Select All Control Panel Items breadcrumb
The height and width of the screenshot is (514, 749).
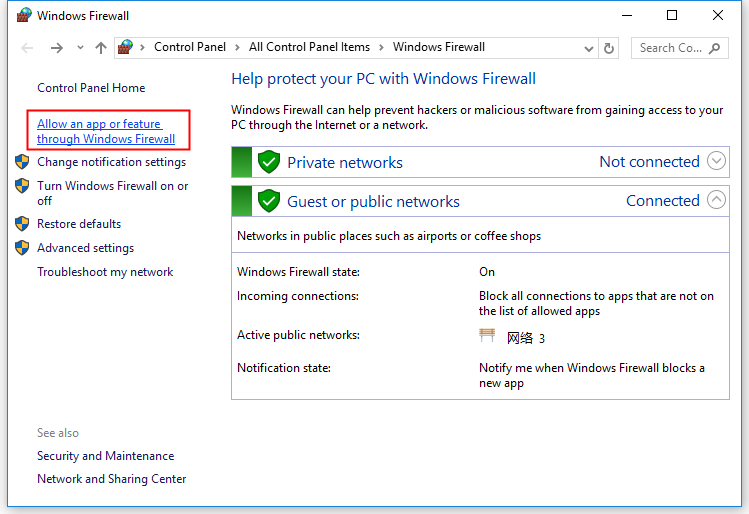[x=309, y=47]
